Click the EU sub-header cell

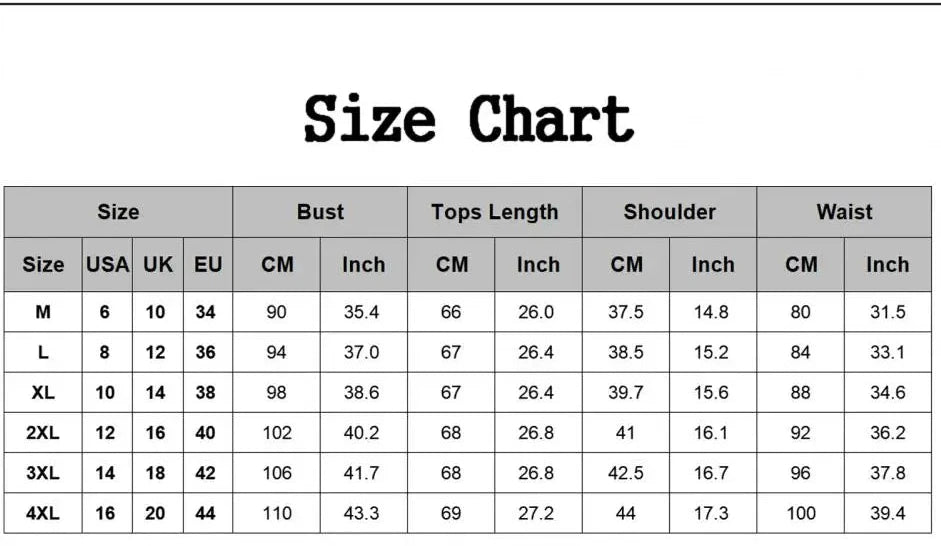coord(208,265)
